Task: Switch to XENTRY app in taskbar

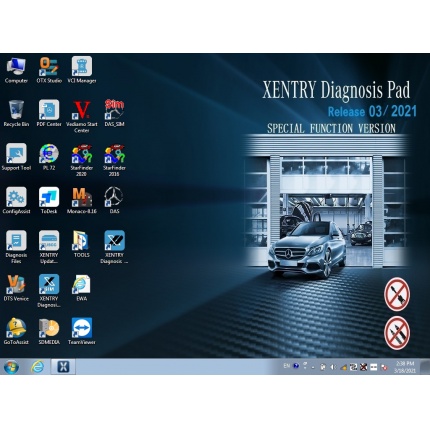Action: [x=63, y=367]
